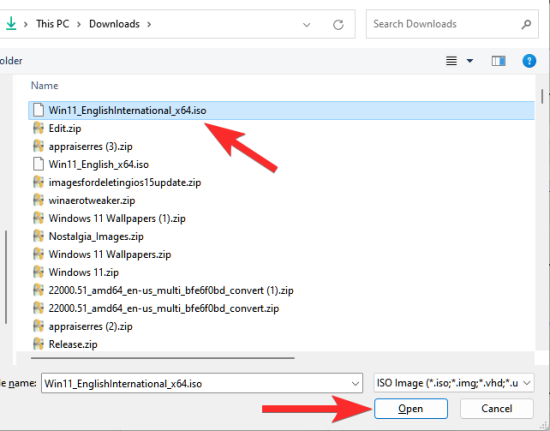Select the Edit.zip file name

click(65, 128)
